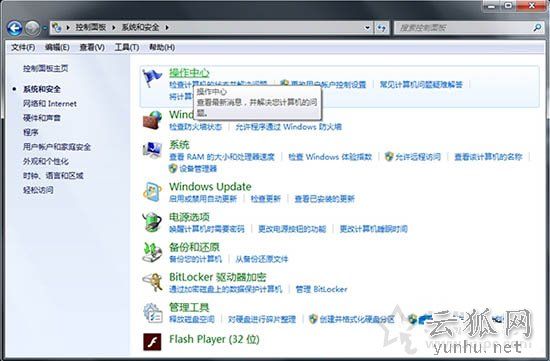Screen dimensions: 550x361
Task: Click 允许远程访问 link
Action: coord(418,157)
